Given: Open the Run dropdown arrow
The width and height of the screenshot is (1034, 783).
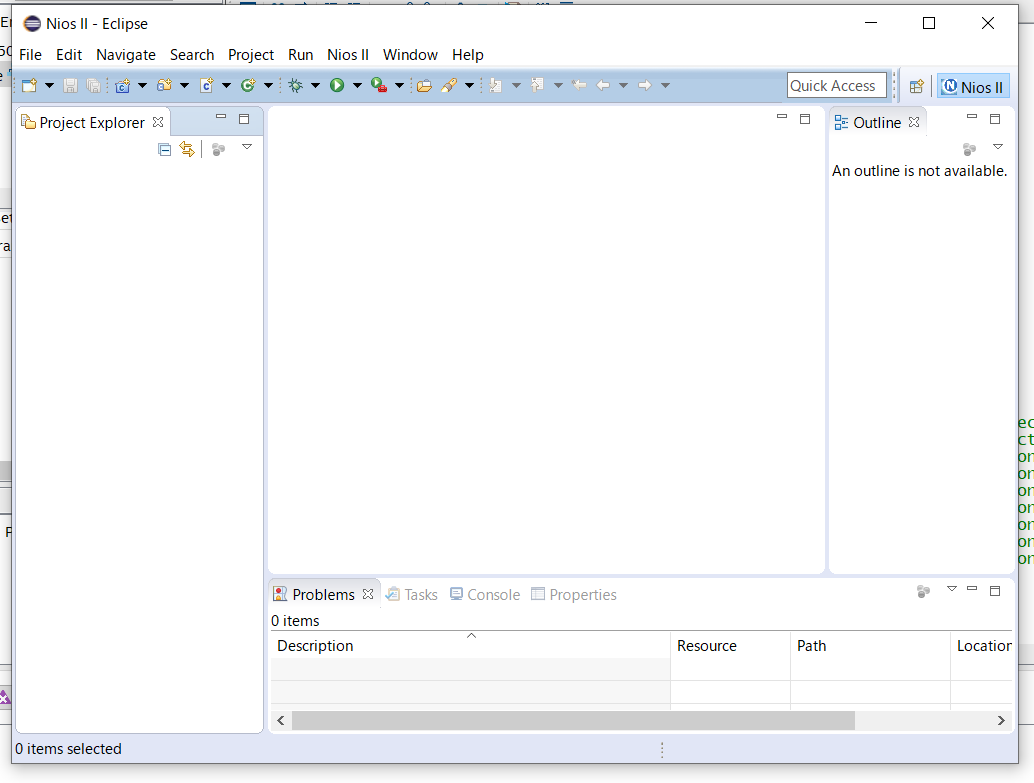Looking at the screenshot, I should pos(357,85).
